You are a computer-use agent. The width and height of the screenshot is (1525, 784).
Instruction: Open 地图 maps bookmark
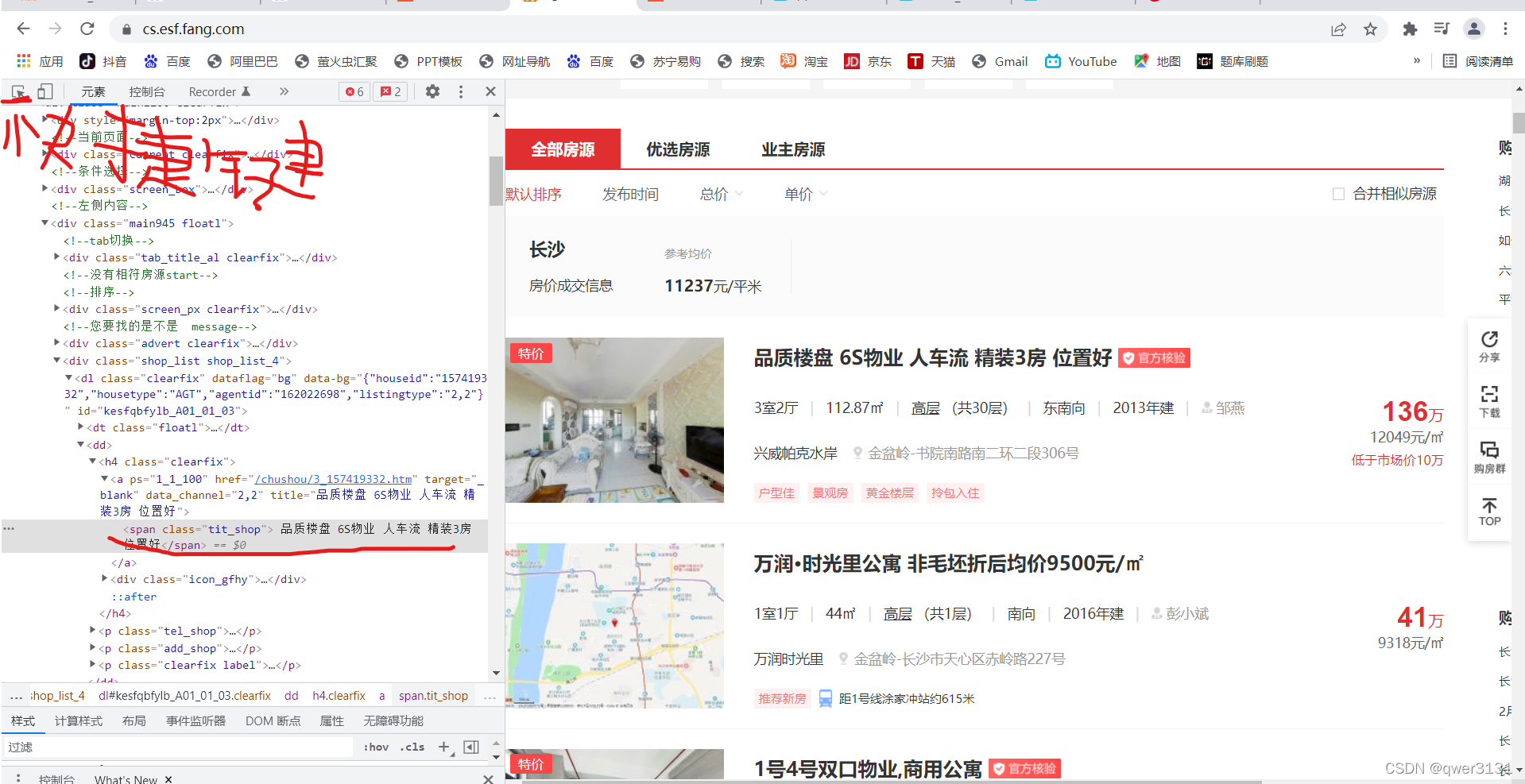coord(1157,61)
